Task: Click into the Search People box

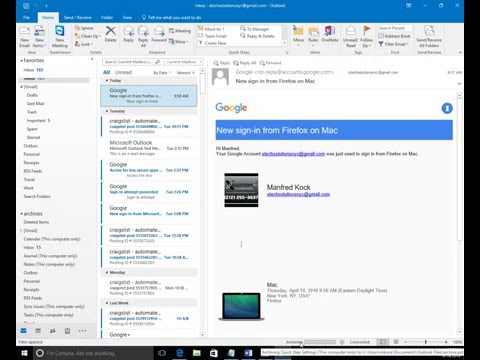Action: [x=395, y=28]
